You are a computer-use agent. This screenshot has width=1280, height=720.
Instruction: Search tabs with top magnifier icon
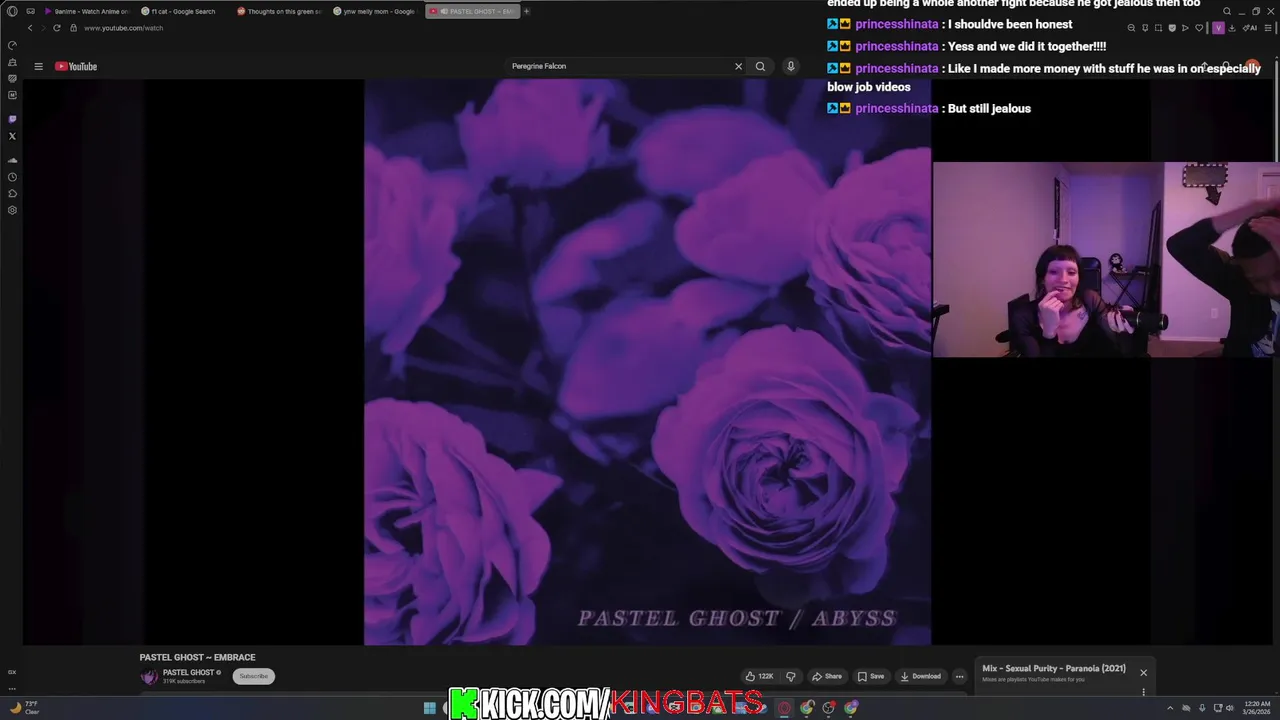[1227, 11]
